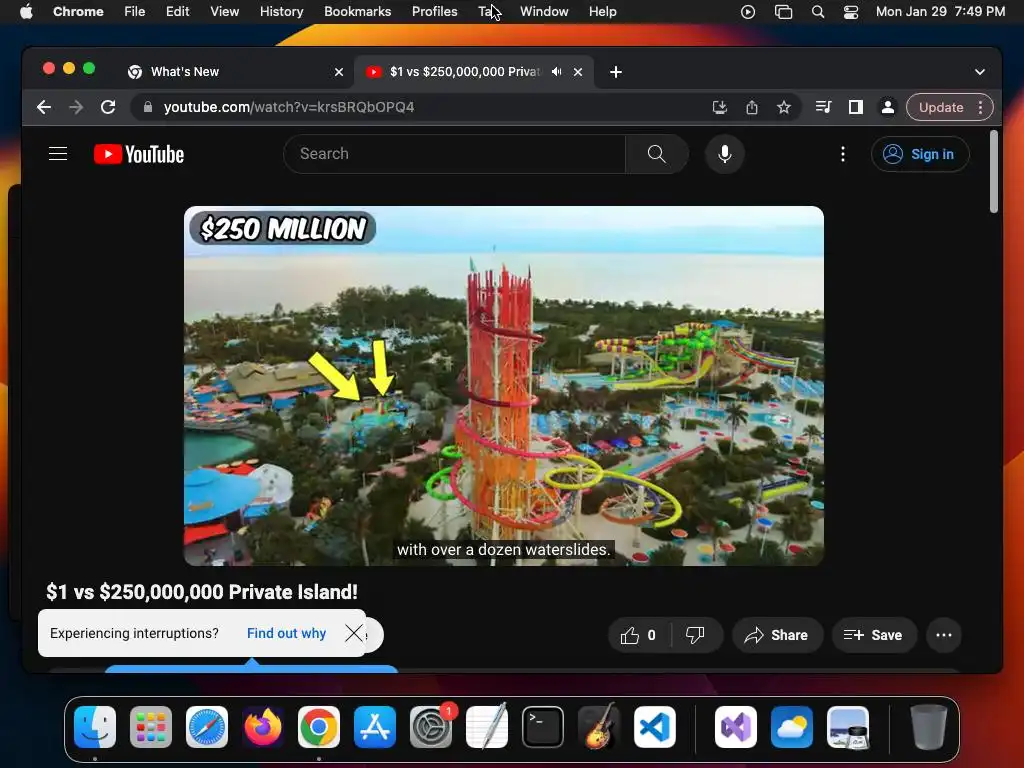Open the Trash in the Dock

[x=929, y=727]
